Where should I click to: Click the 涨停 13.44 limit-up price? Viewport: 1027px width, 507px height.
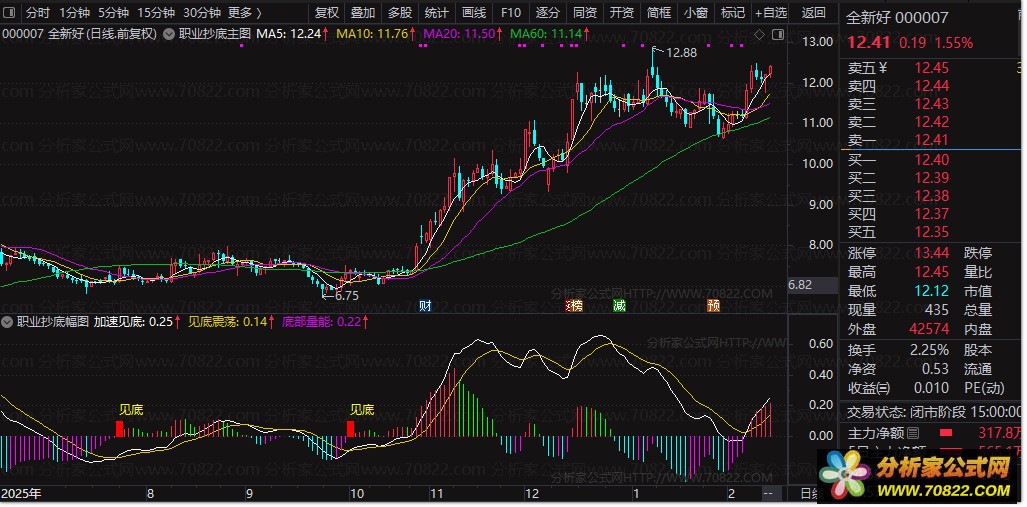932,253
